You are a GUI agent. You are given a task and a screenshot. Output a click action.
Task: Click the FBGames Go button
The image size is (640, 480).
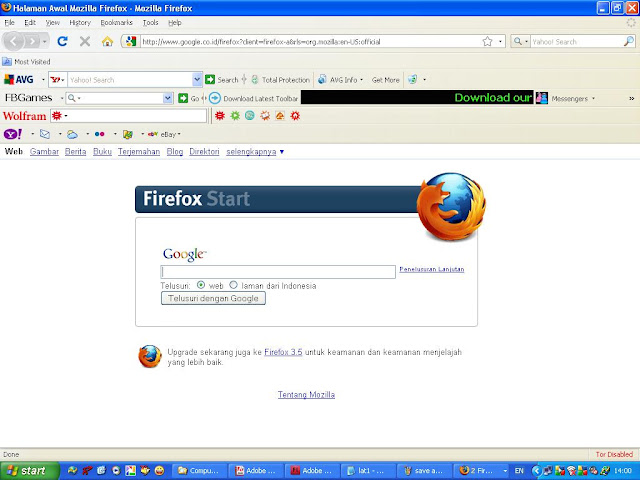(189, 98)
